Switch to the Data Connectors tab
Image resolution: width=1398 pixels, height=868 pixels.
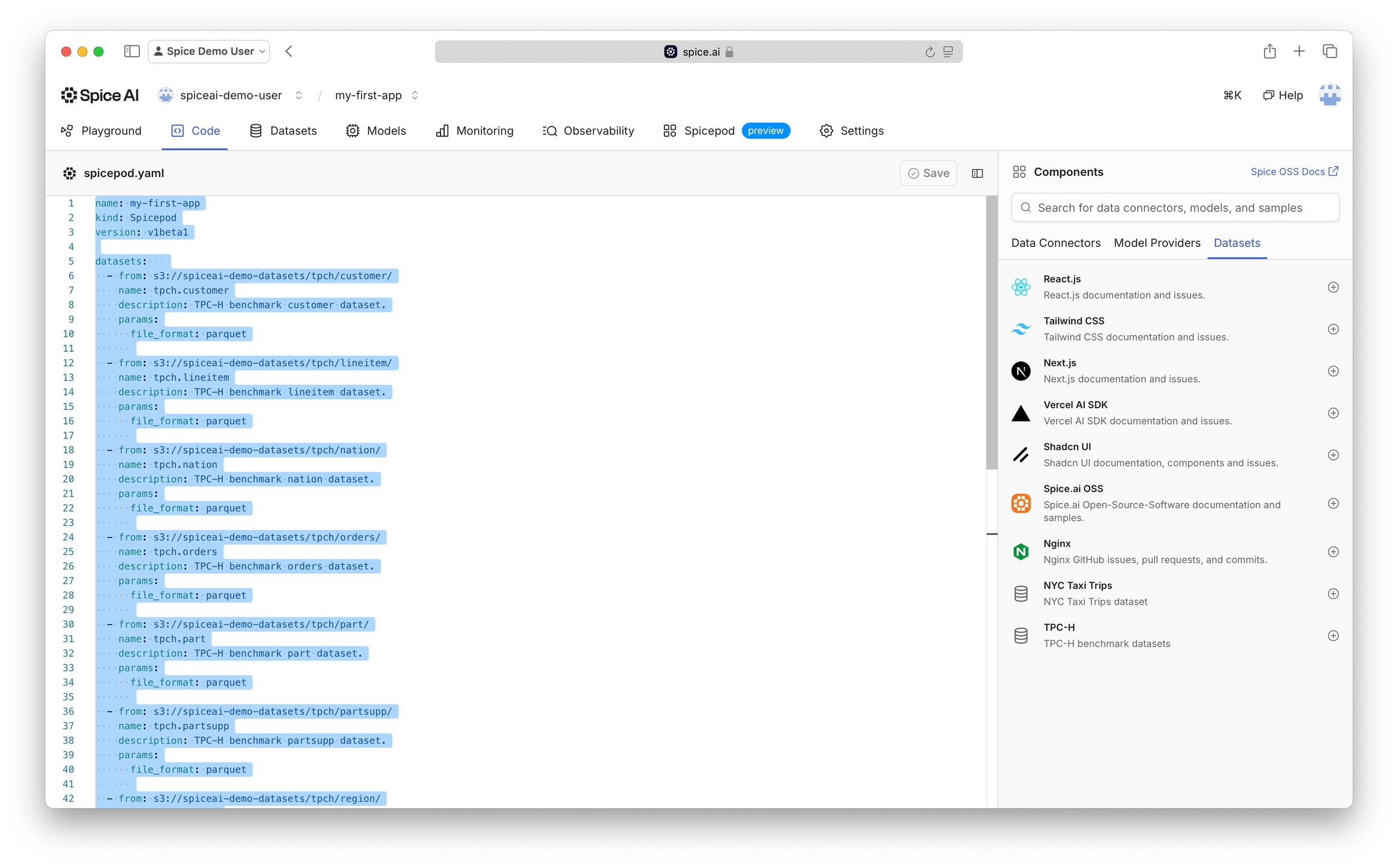[x=1055, y=243]
